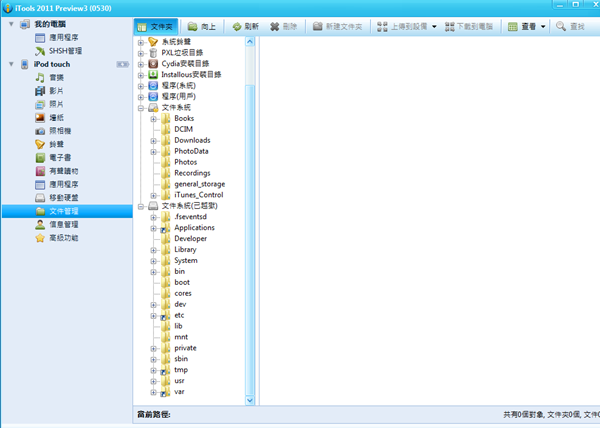Collapse the iPod touch sidebar group

point(11,64)
